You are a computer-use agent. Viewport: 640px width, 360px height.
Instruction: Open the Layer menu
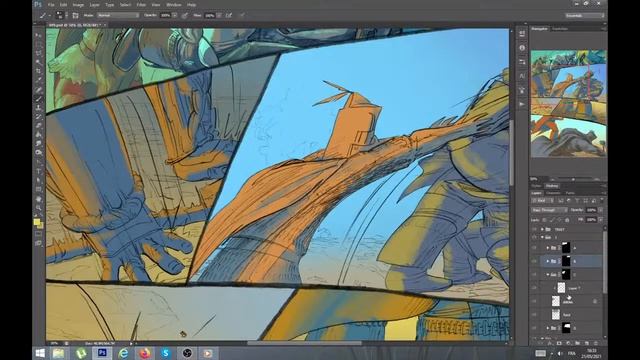[94, 5]
